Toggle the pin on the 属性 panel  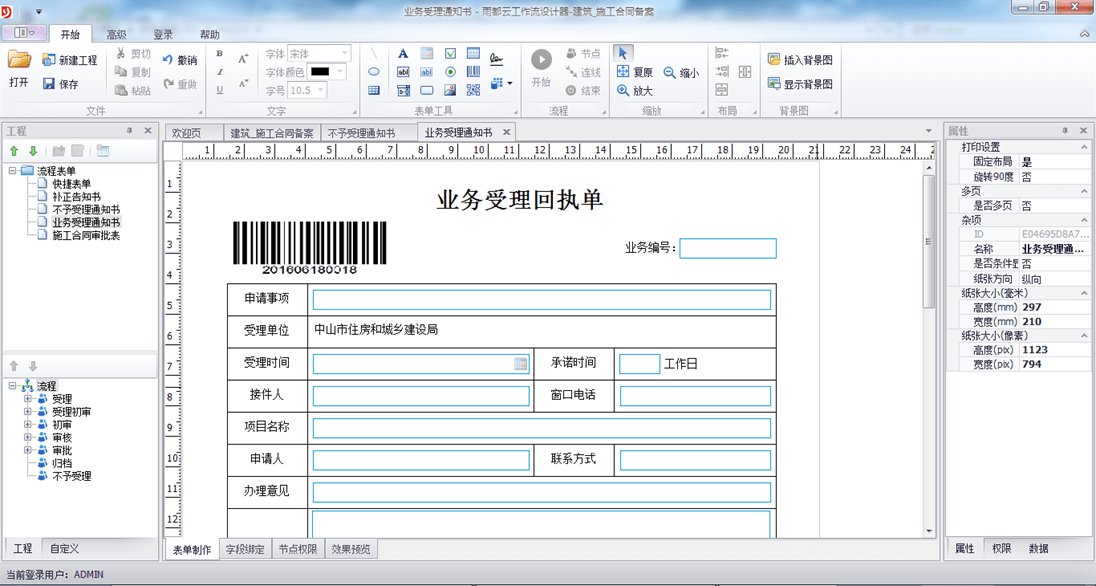pos(1065,131)
